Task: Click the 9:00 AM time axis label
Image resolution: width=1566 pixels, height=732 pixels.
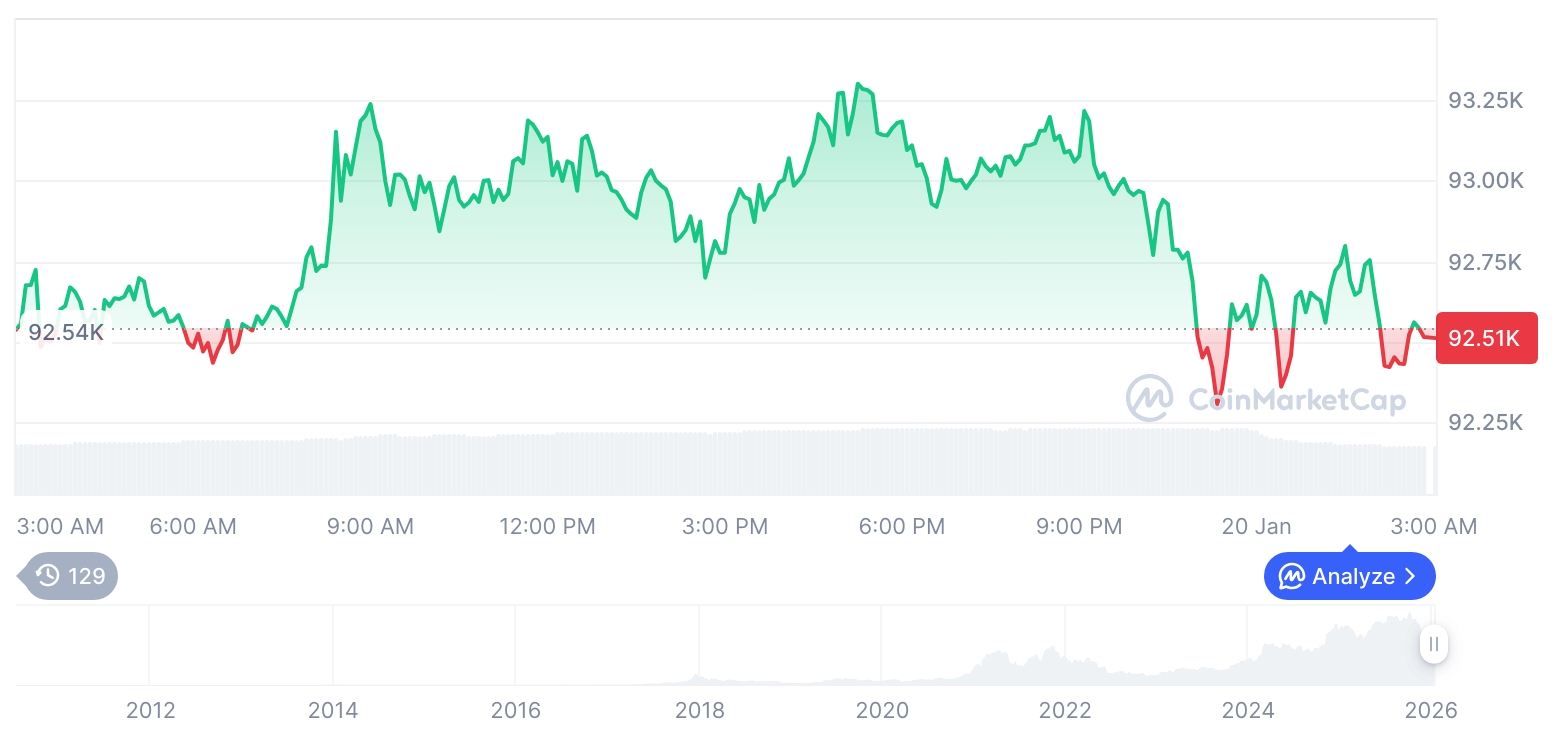Action: tap(370, 526)
